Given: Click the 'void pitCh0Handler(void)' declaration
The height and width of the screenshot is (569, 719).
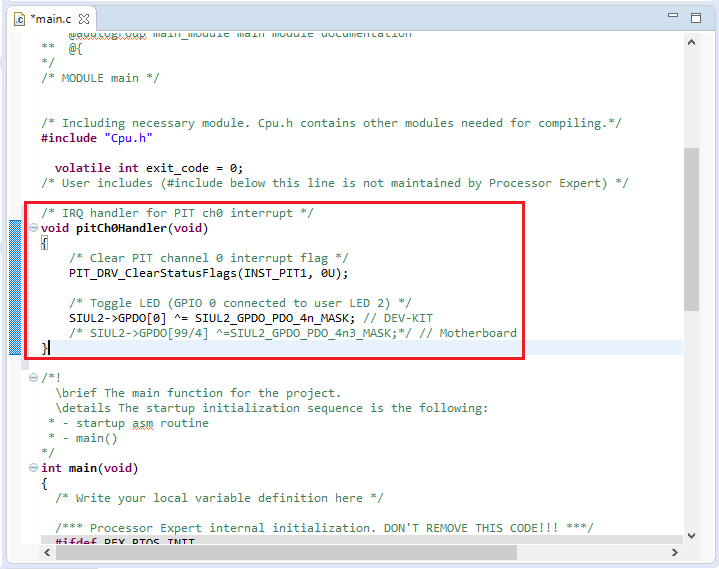Looking at the screenshot, I should pyautogui.click(x=125, y=228).
